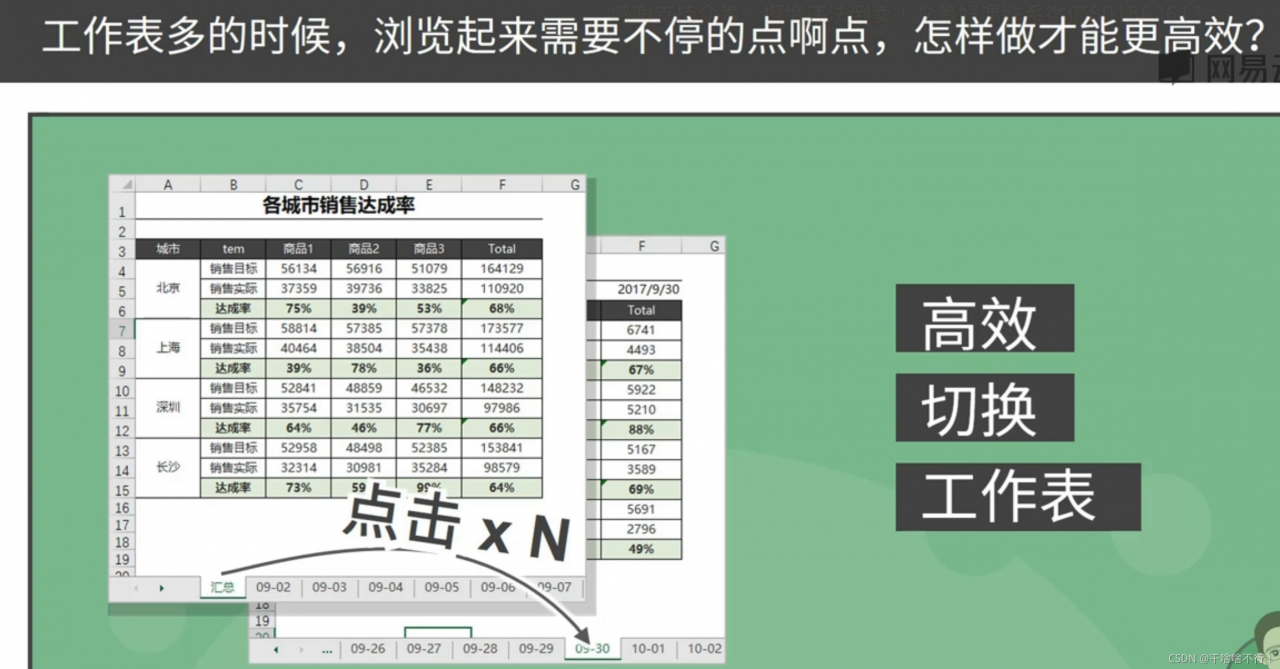Viewport: 1280px width, 669px height.
Task: Click the 73% achievement rate cell
Action: (298, 488)
